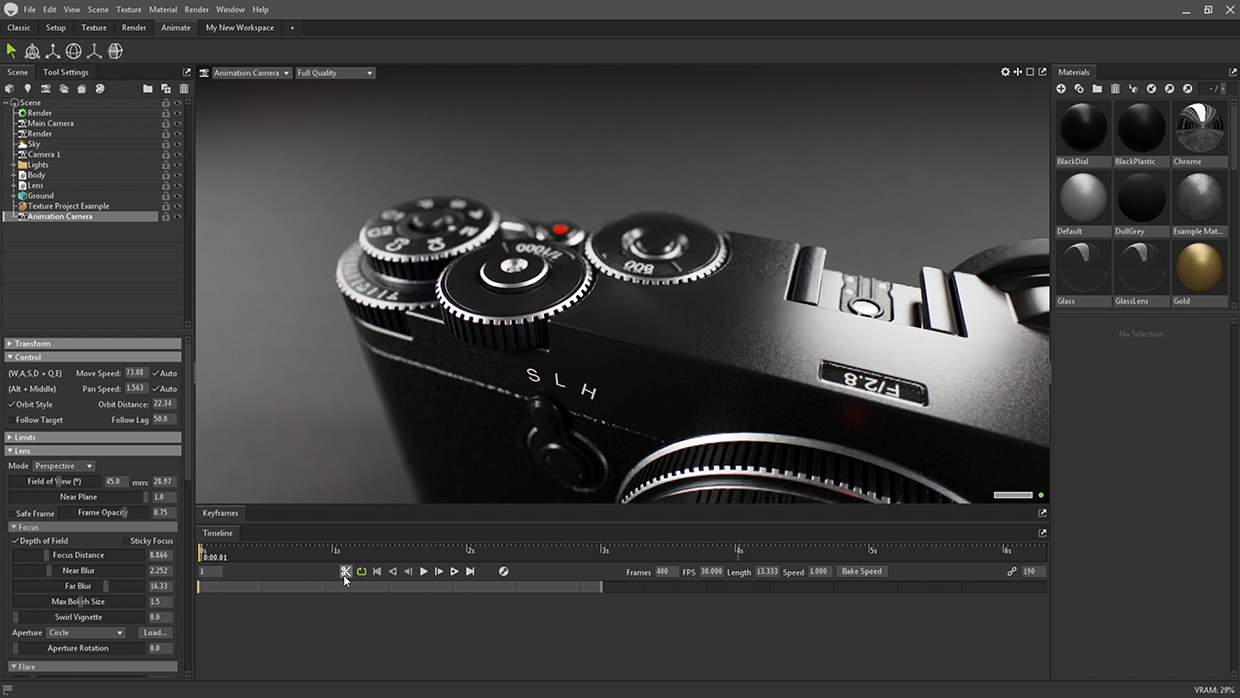
Task: Toggle the Depth of Field checkbox
Action: coord(15,541)
